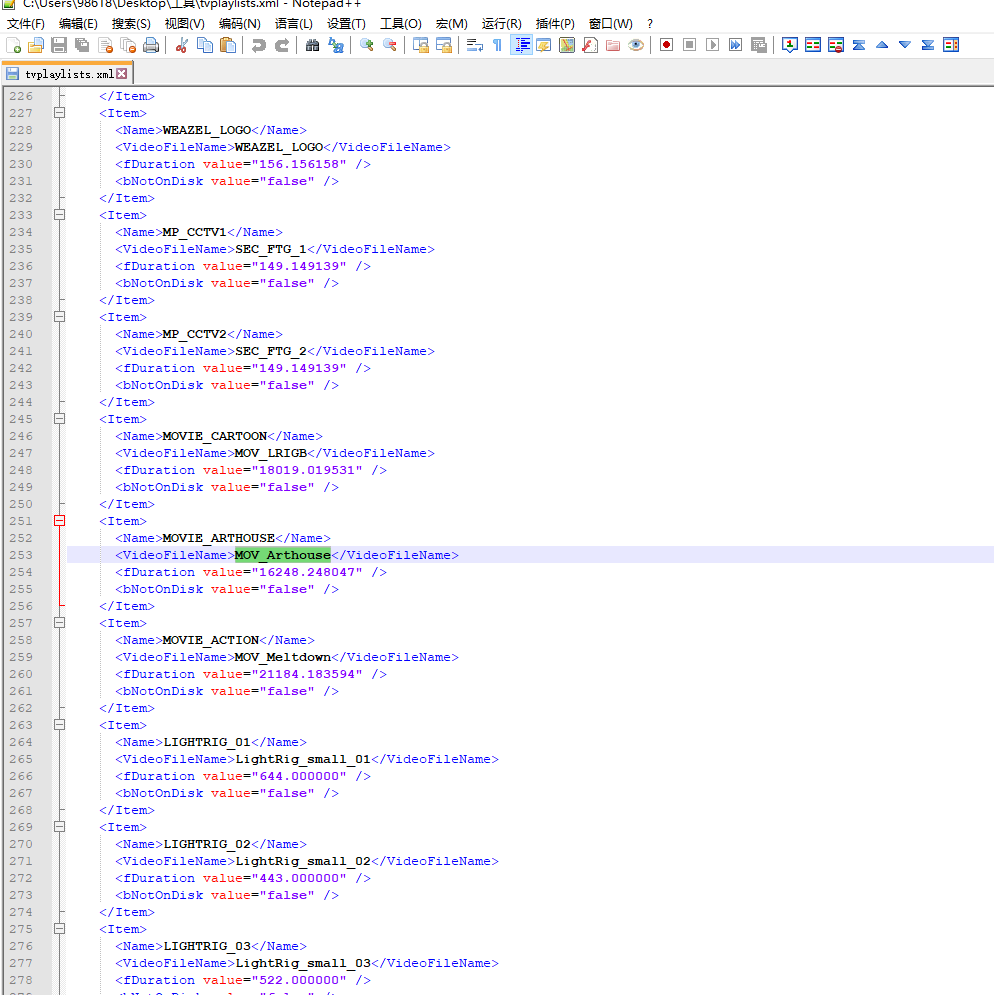Open the 插件(P) menu
Viewport: 994px width, 995px height.
point(555,23)
